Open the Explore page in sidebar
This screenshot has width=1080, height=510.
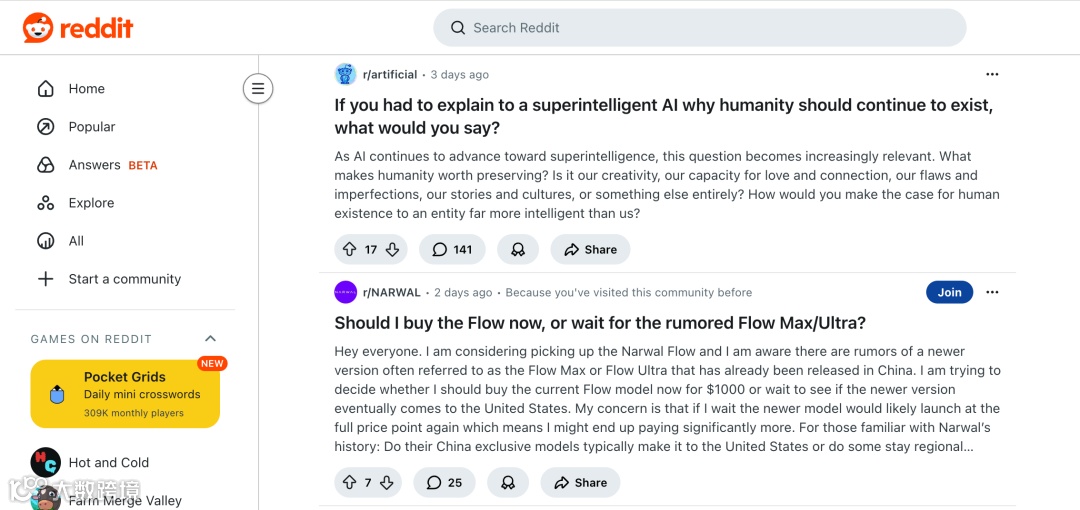91,203
